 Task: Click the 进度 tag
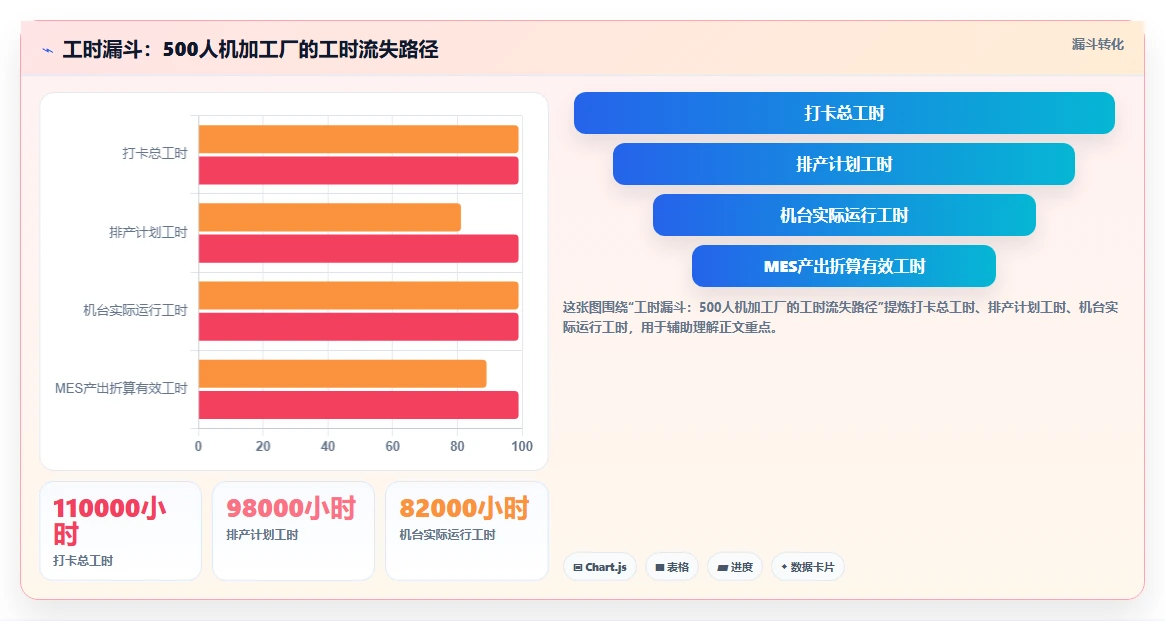coord(735,567)
